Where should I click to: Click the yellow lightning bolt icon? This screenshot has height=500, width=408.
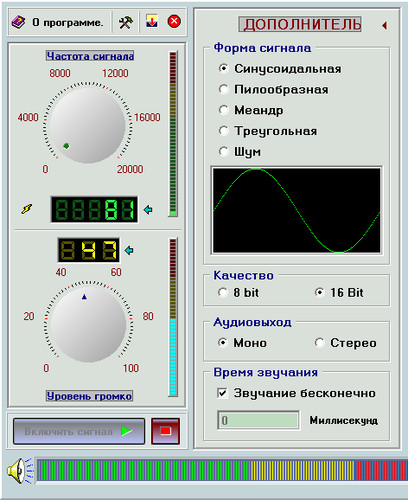click(x=27, y=209)
